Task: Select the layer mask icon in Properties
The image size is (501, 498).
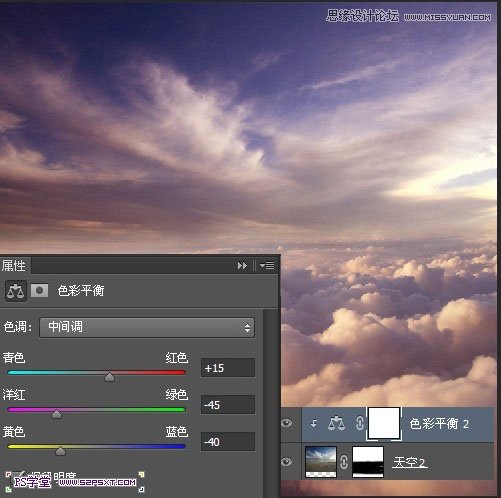Action: coord(39,291)
